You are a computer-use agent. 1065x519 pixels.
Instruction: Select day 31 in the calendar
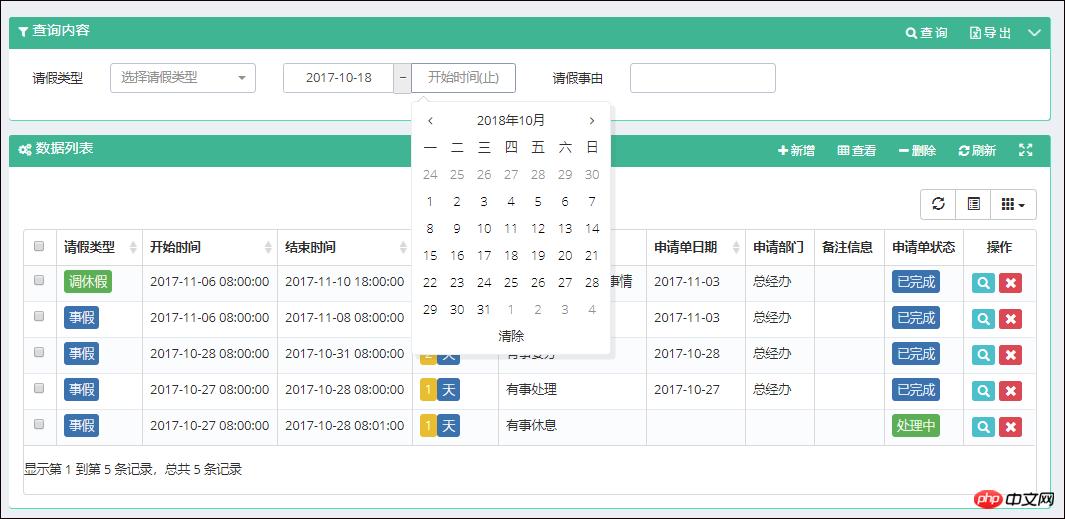[484, 310]
